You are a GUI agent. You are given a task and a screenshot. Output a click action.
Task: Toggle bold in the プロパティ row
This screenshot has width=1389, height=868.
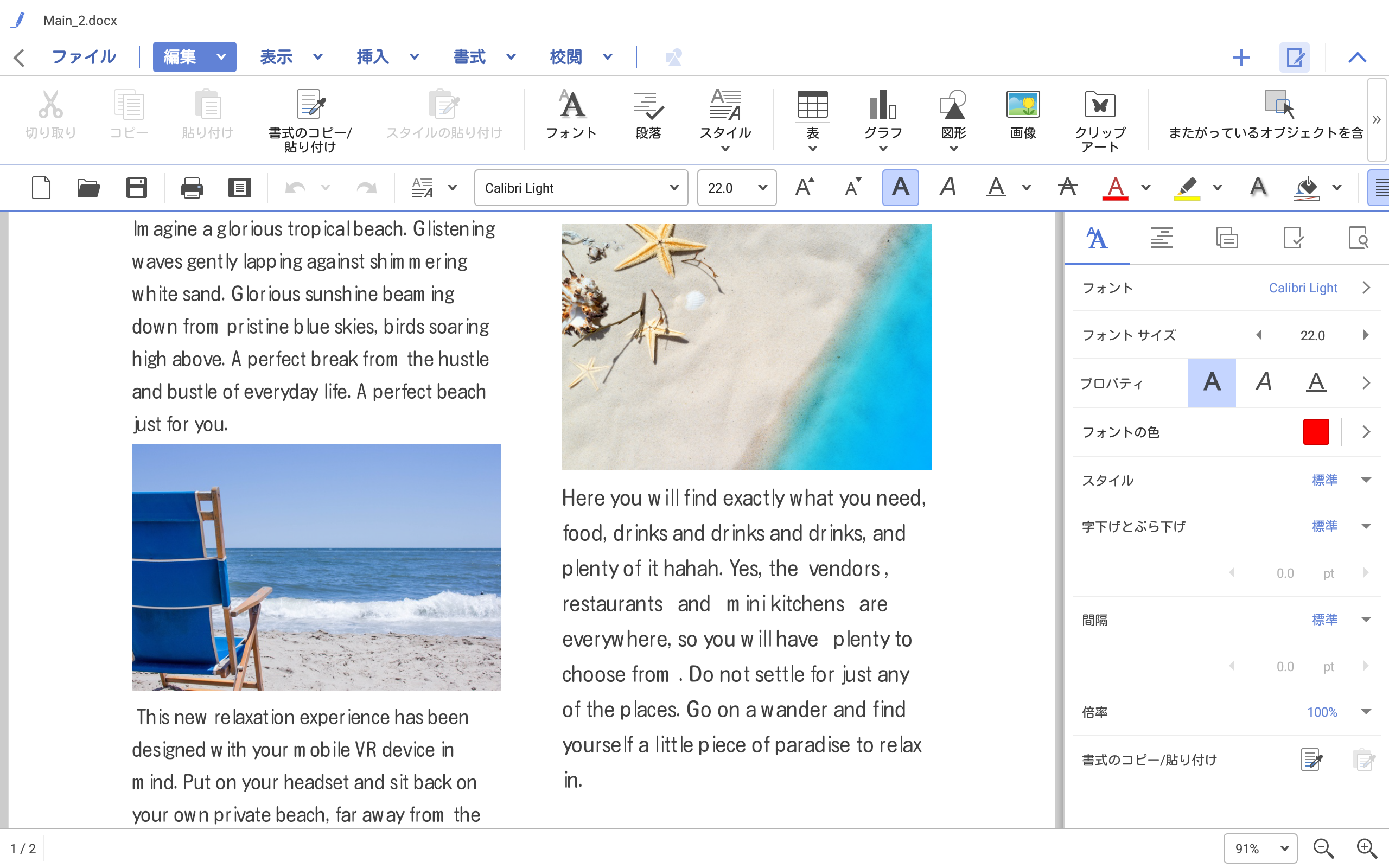click(x=1212, y=383)
